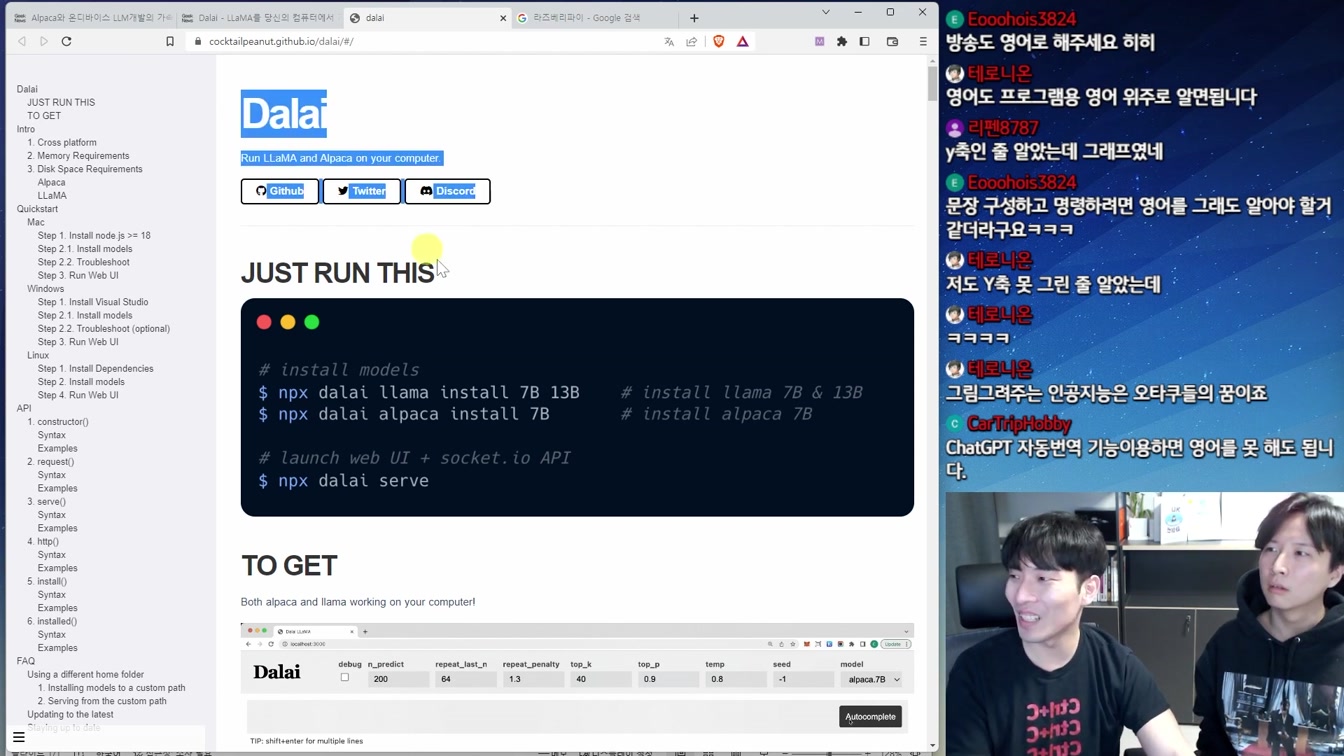Open the extensions puzzle icon
Screen dimensions: 1344x756
[x=842, y=41]
